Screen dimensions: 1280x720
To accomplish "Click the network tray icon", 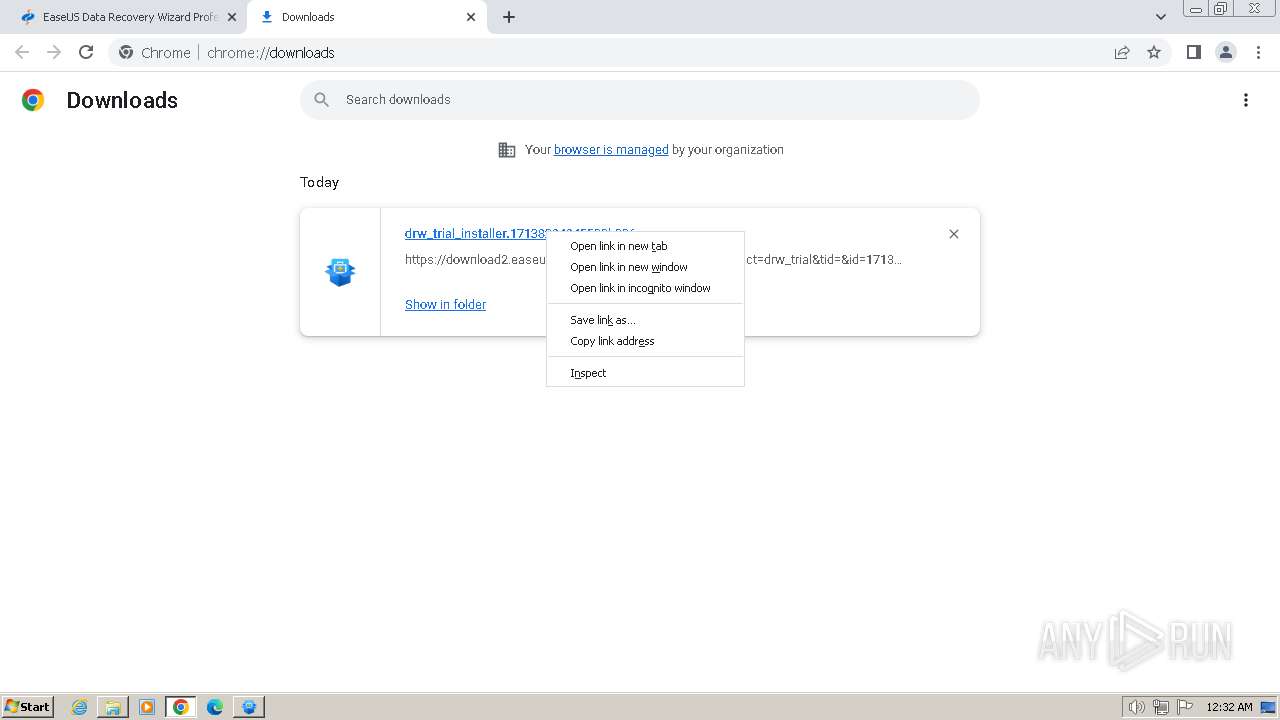I will click(x=1160, y=707).
